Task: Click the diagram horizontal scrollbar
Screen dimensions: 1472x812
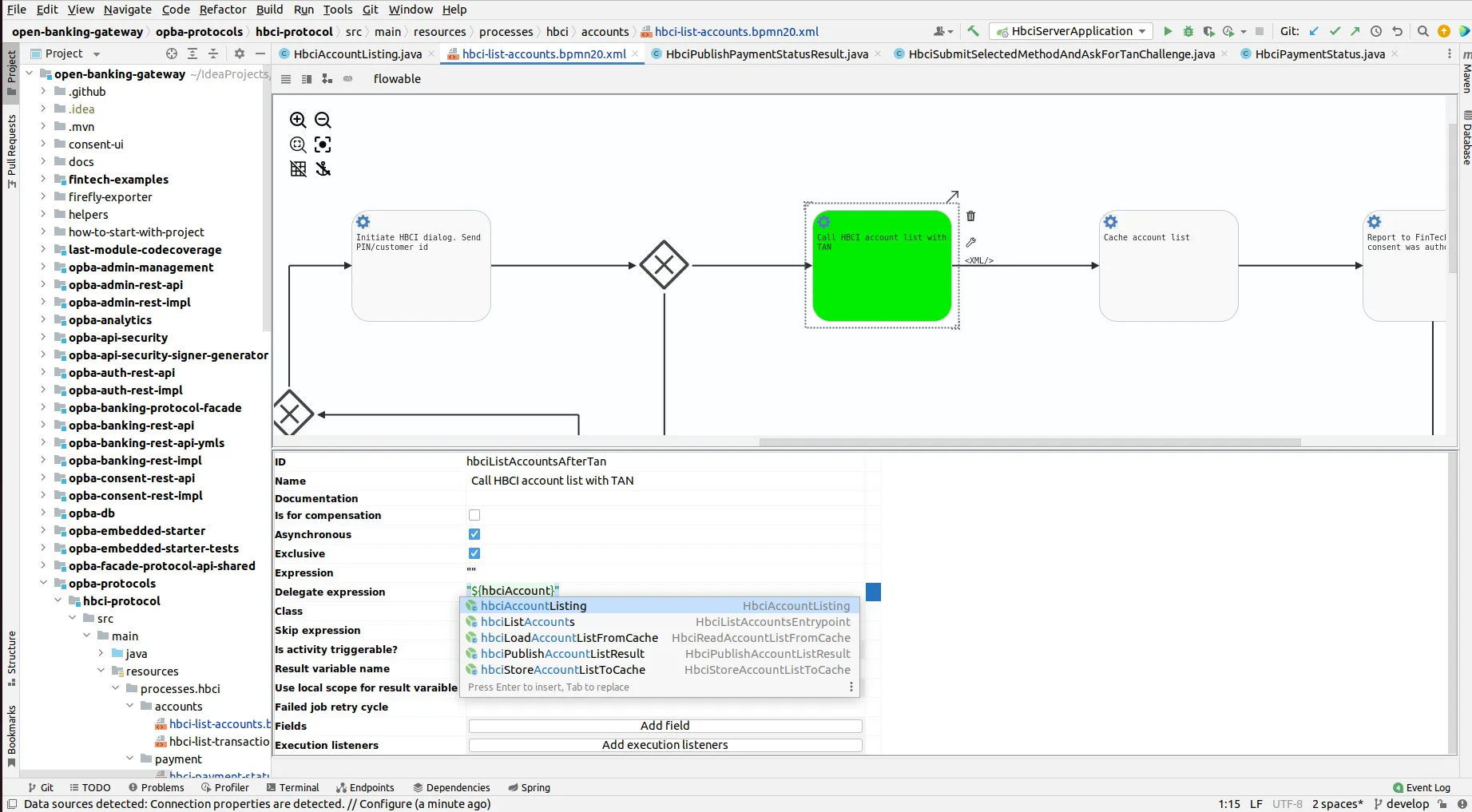Action: (1030, 442)
